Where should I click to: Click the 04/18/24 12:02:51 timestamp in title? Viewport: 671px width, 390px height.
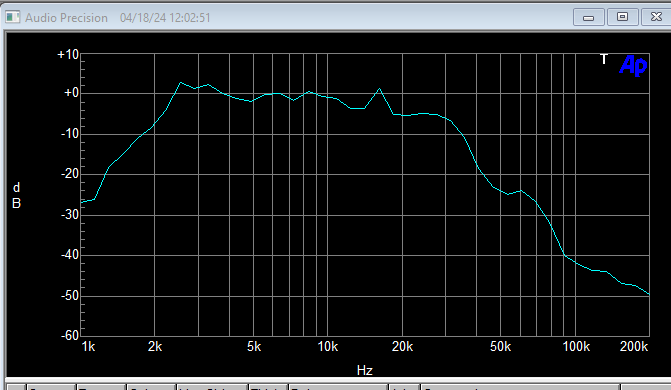[x=165, y=18]
